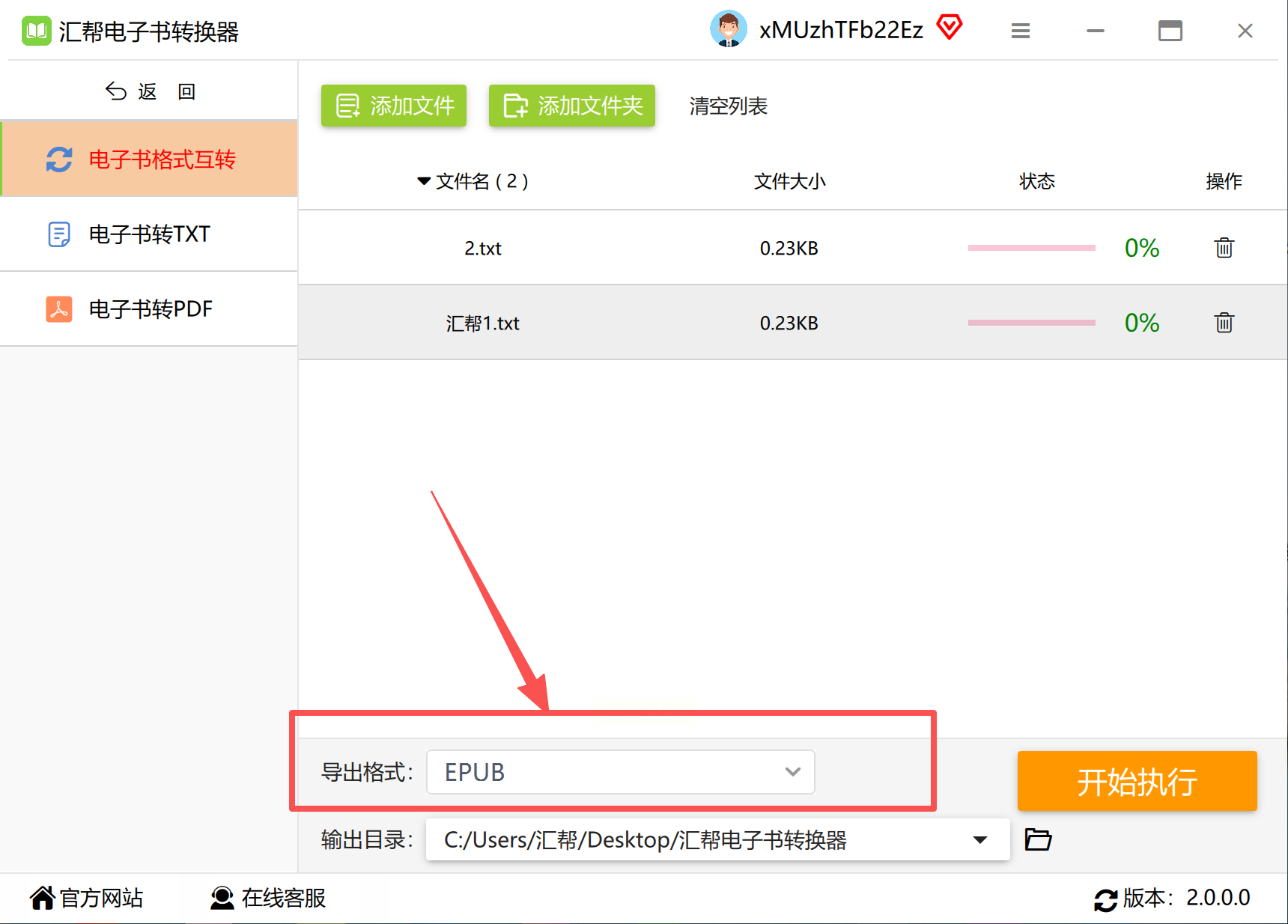
Task: Click the 返回 back arrow icon
Action: point(116,91)
